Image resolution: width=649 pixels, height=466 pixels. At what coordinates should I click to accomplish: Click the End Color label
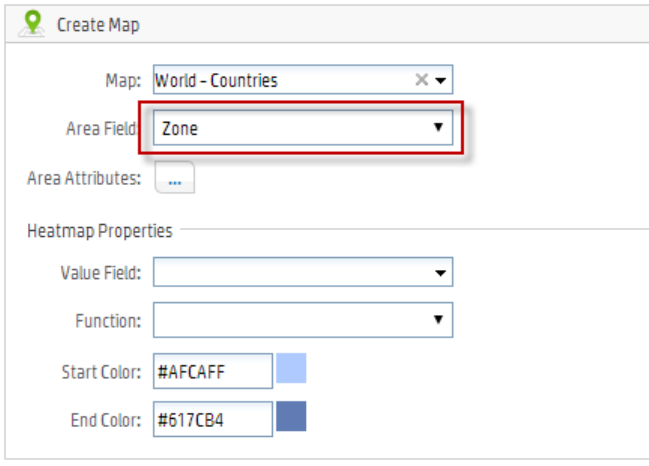click(106, 420)
